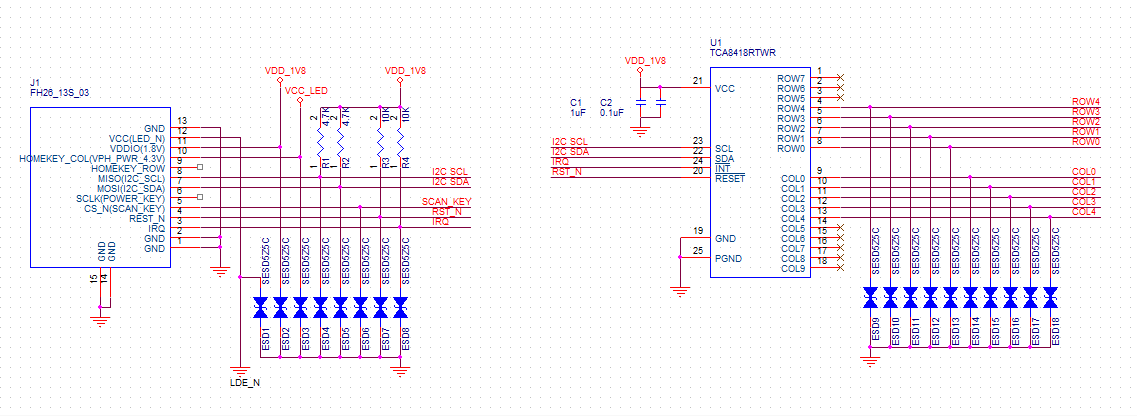Viewport: 1137px width, 416px height.
Task: Click pin number 13 on J1 connector
Action: [x=182, y=121]
